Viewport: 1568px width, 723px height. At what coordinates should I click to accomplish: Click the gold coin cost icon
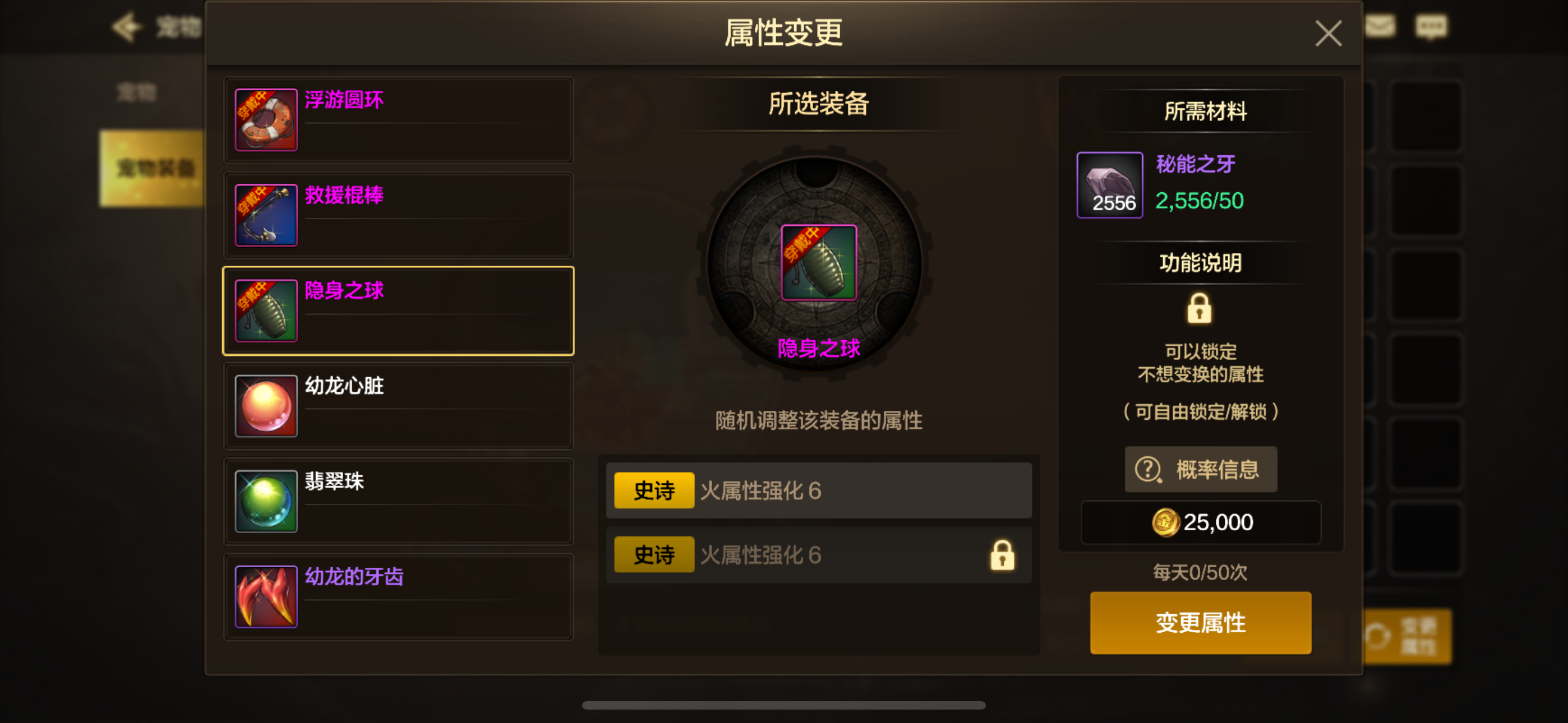(1165, 522)
